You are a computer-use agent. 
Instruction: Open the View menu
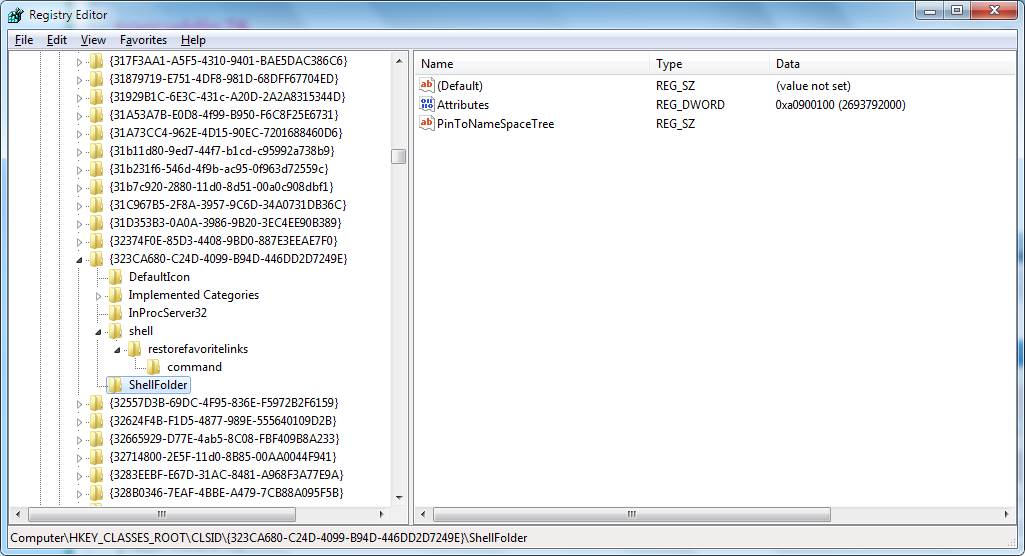[x=93, y=40]
